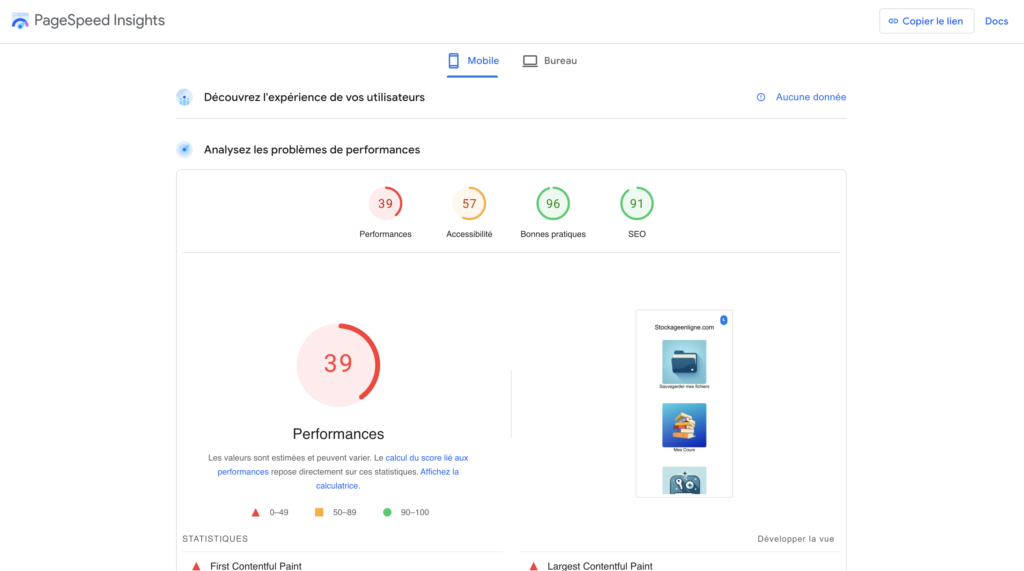The image size is (1024, 571).
Task: Open the Docs link
Action: pos(996,21)
